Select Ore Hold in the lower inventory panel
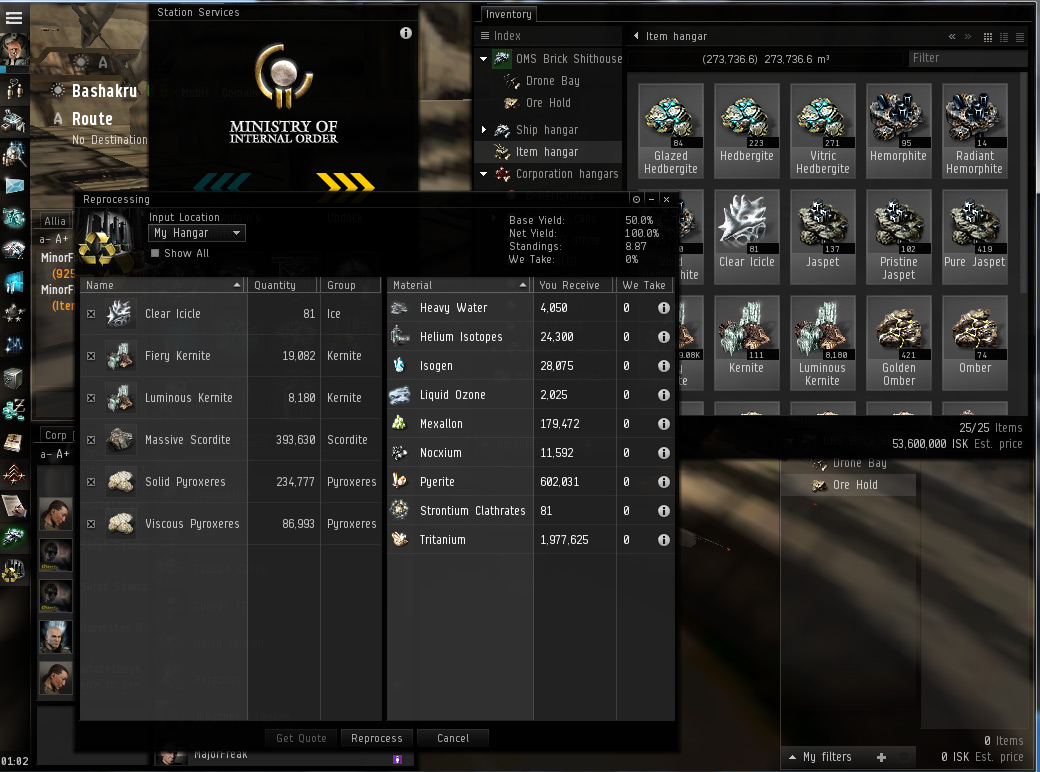Screen dimensions: 1040x772 point(848,485)
